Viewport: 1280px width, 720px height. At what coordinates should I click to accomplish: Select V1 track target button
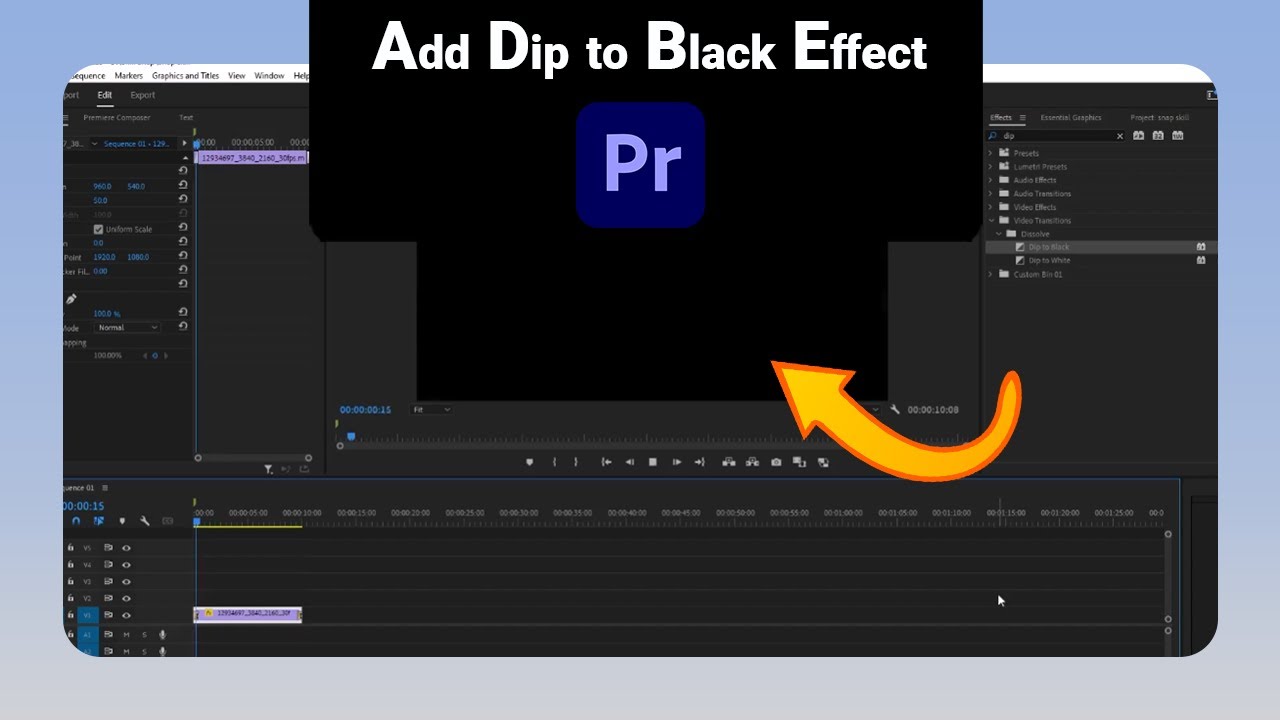88,615
